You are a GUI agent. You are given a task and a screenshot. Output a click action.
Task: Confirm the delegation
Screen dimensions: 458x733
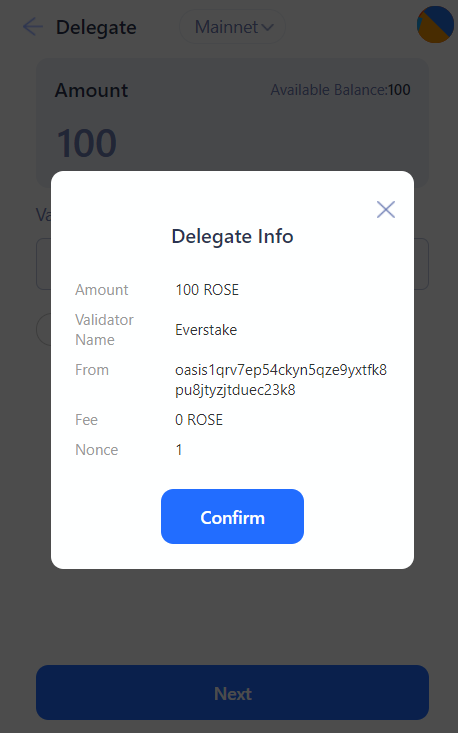coord(232,517)
